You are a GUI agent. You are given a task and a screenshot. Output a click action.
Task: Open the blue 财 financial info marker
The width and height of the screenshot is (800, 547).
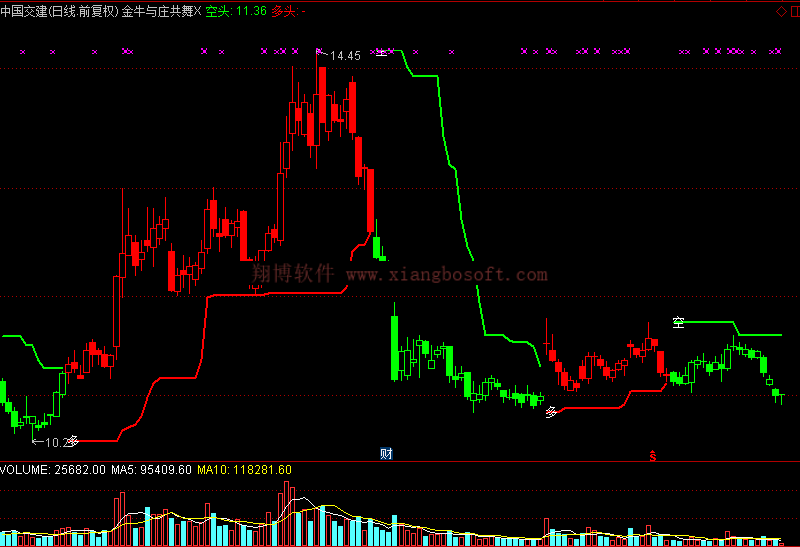[x=386, y=453]
